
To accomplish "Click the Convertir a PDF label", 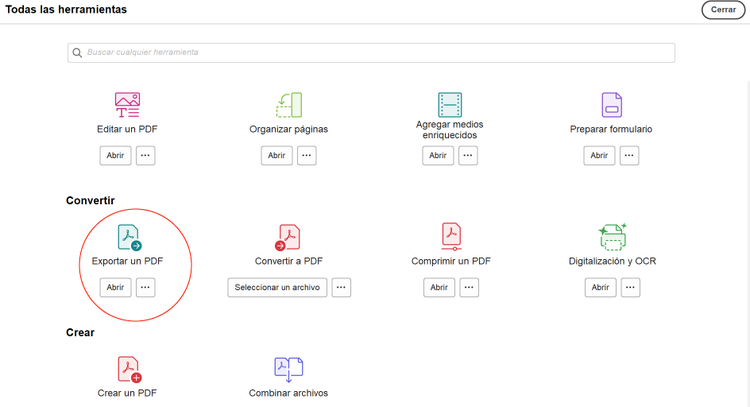I will coord(288,261).
